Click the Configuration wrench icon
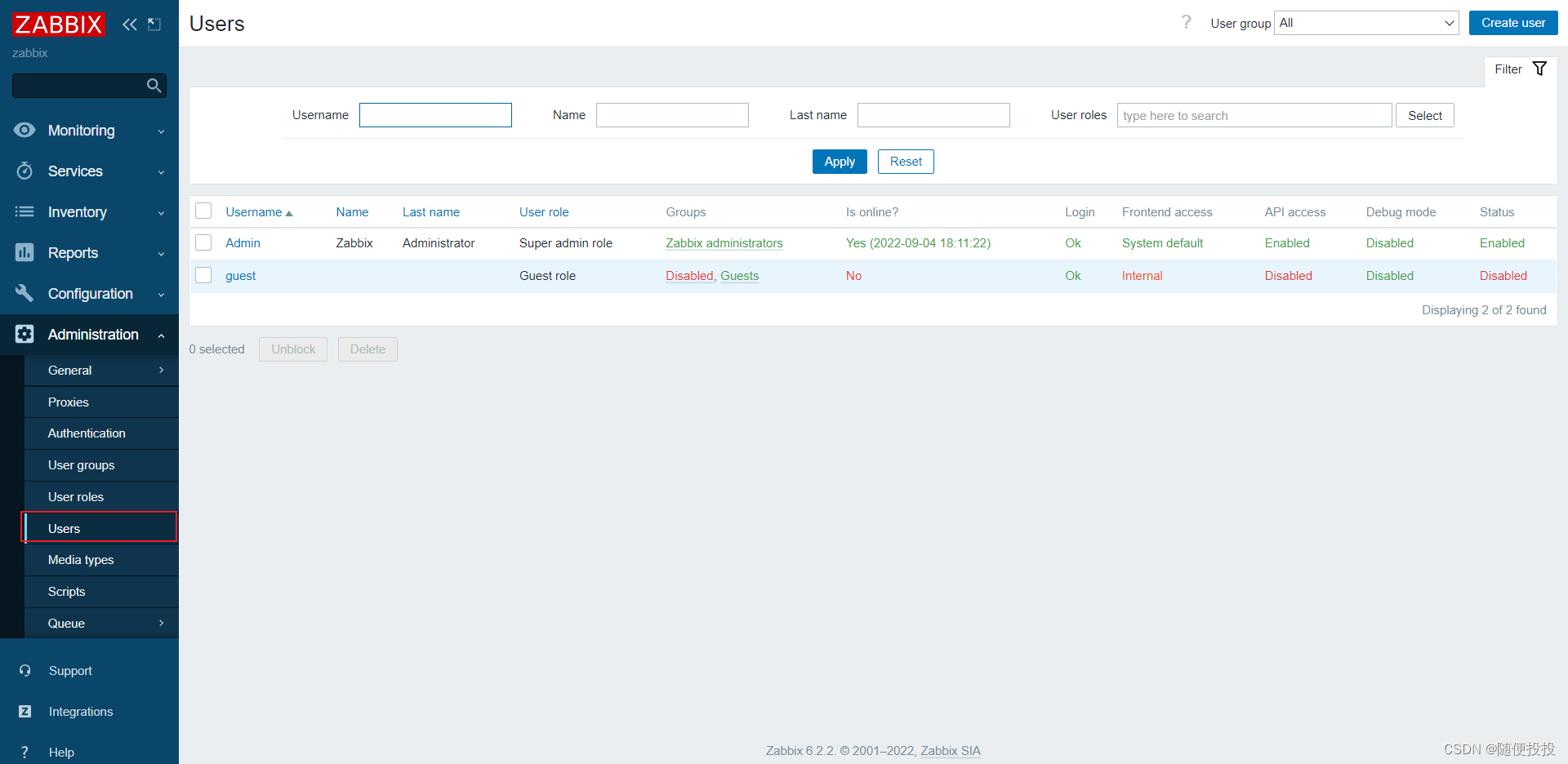Image resolution: width=1568 pixels, height=764 pixels. (x=24, y=293)
